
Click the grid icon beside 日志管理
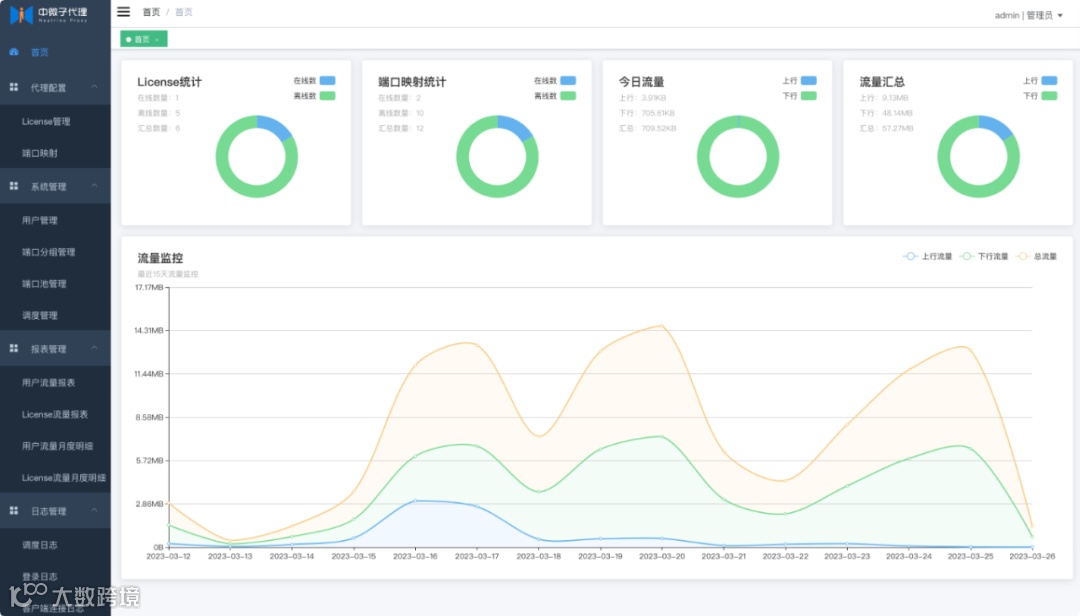click(14, 511)
